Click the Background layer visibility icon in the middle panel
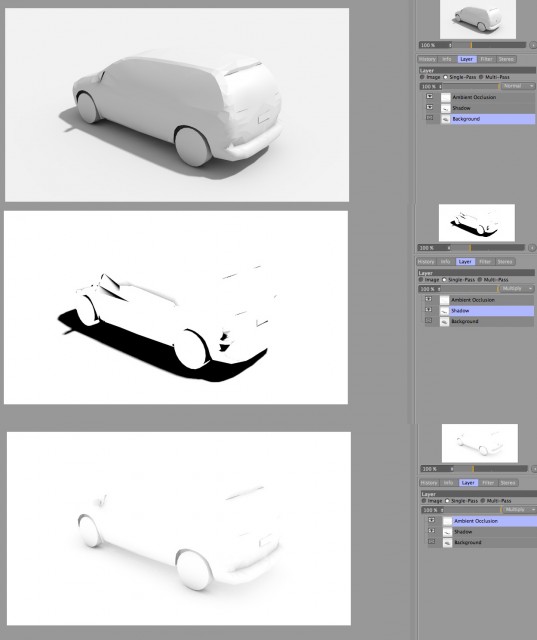This screenshot has width=537, height=640. point(428,321)
